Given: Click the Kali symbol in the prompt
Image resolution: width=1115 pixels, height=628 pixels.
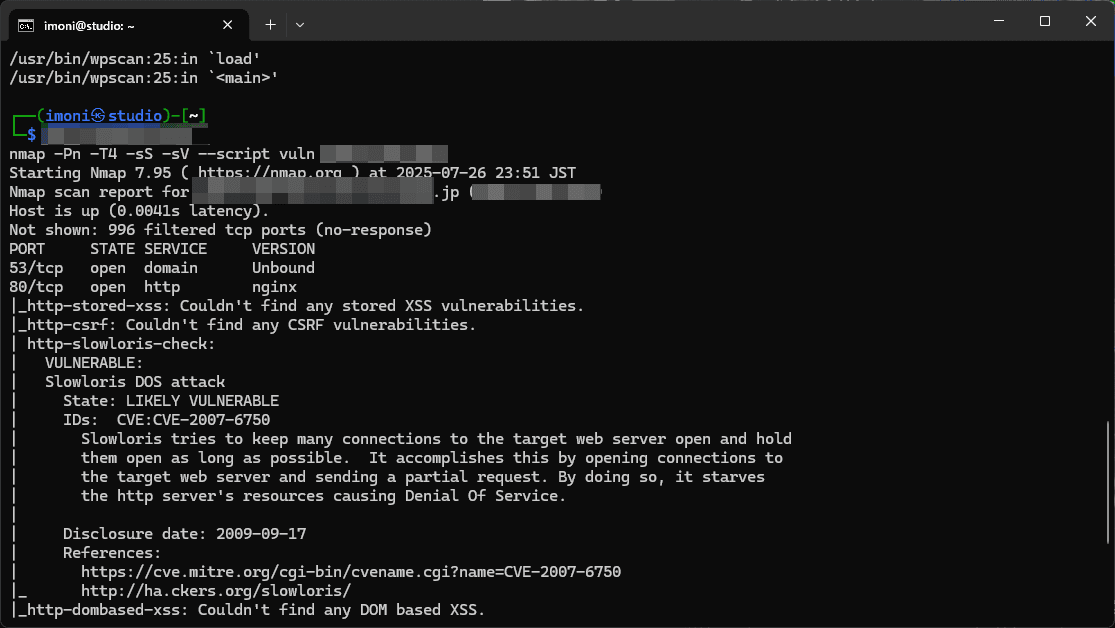Looking at the screenshot, I should tap(98, 116).
